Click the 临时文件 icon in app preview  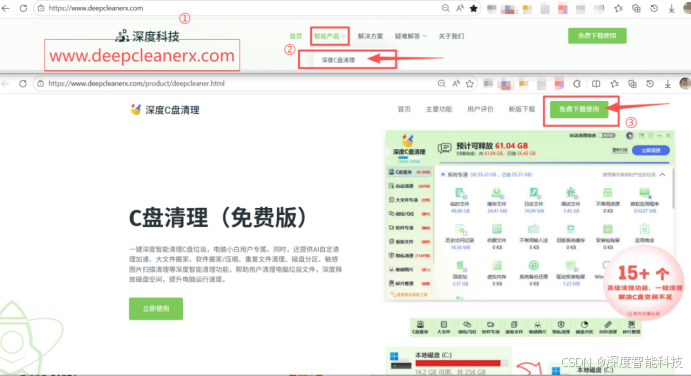[x=460, y=193]
